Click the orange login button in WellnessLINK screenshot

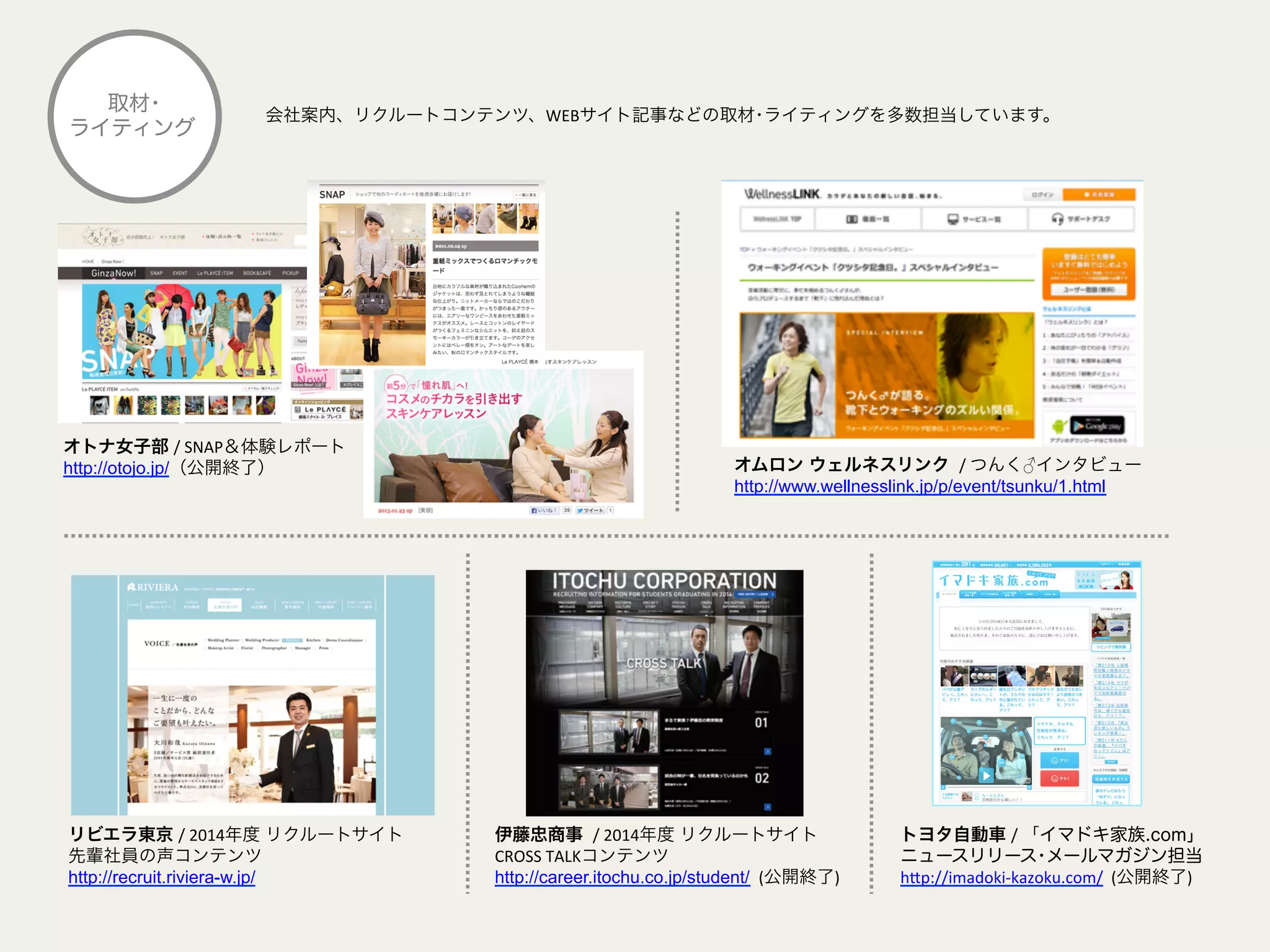(x=1099, y=195)
